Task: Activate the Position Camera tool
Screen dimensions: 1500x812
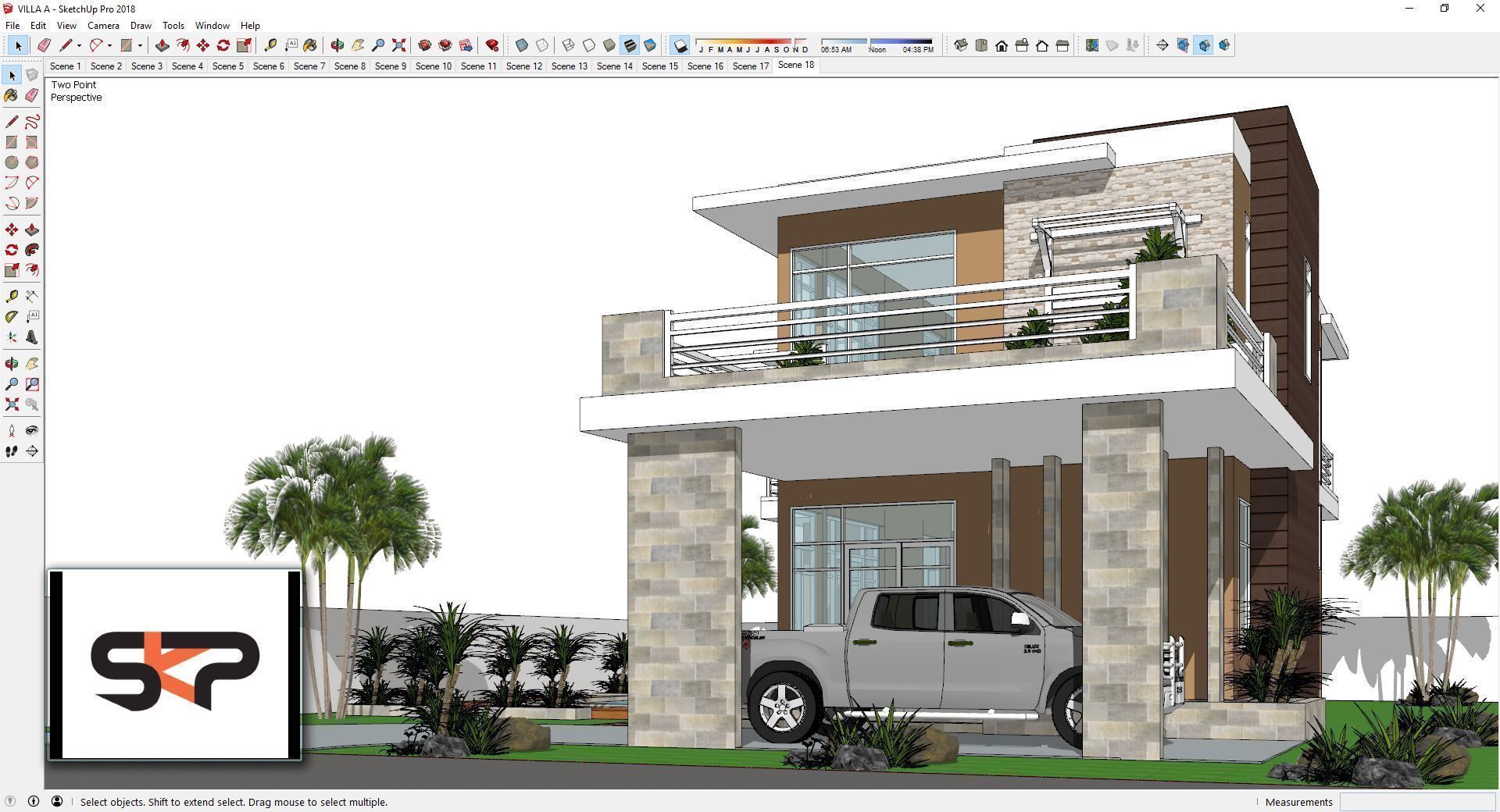Action: point(12,430)
